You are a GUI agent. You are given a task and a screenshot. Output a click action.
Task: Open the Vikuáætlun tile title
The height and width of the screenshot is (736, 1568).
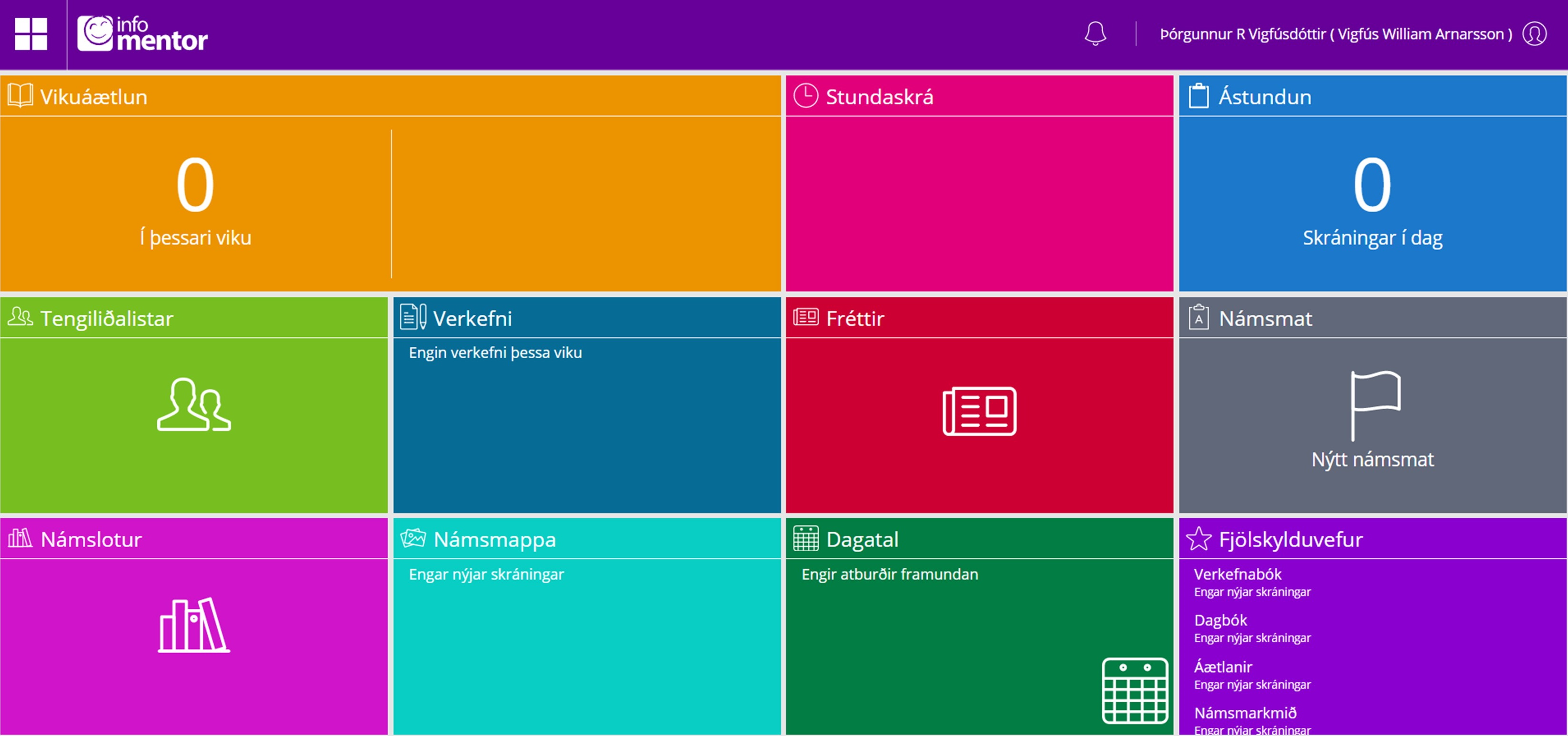tap(94, 97)
